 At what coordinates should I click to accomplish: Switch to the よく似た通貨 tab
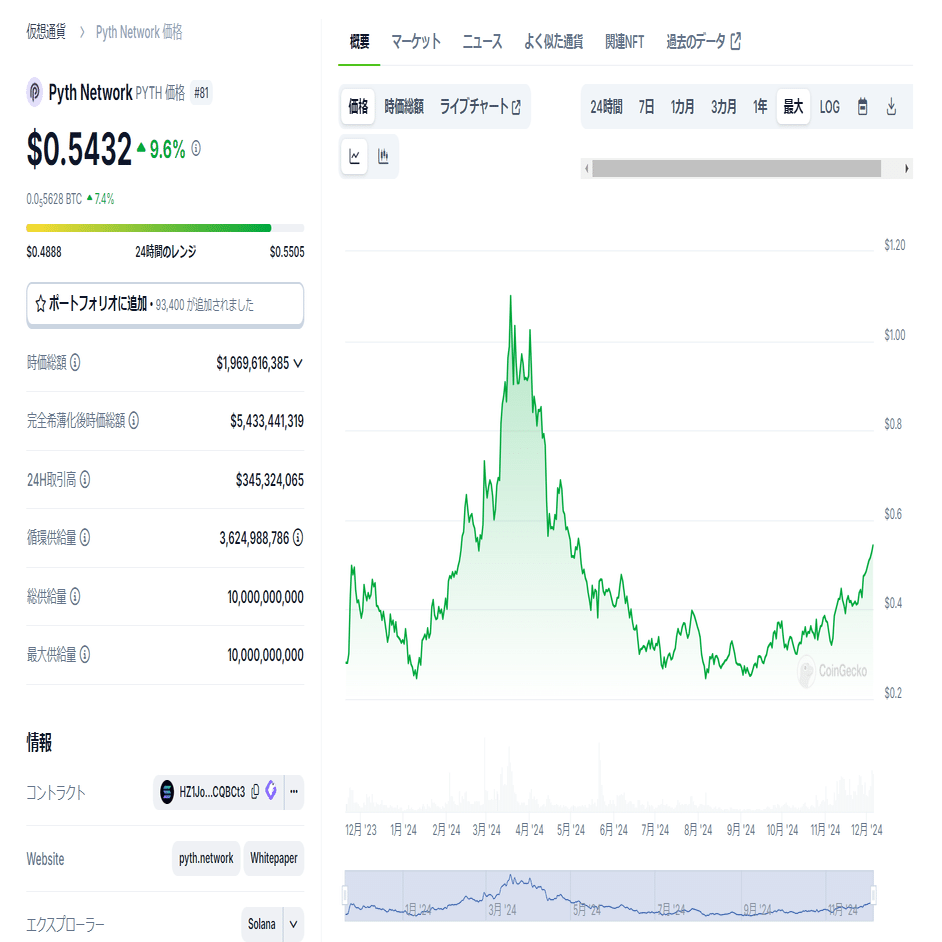click(553, 41)
